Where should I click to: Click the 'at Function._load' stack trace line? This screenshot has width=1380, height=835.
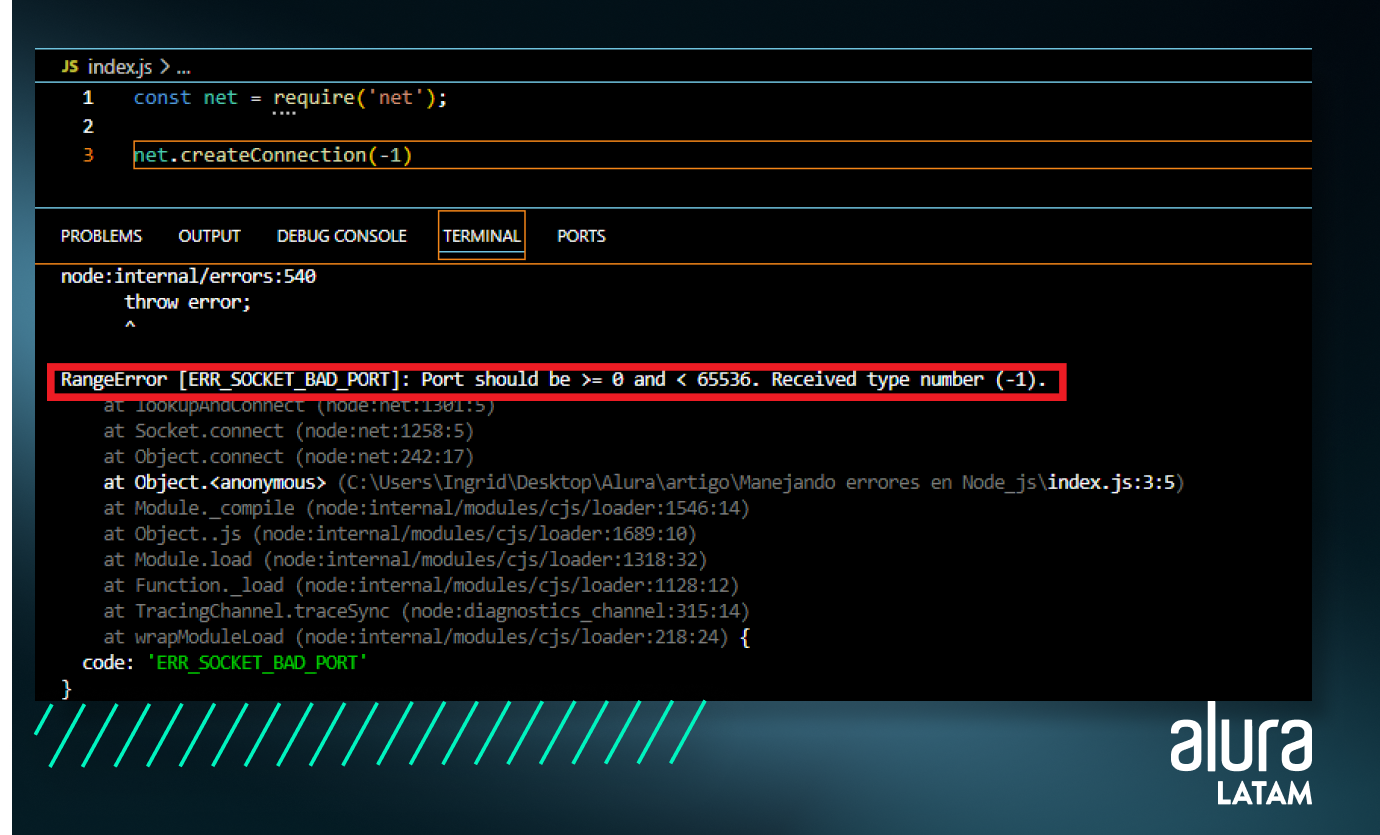click(x=421, y=585)
